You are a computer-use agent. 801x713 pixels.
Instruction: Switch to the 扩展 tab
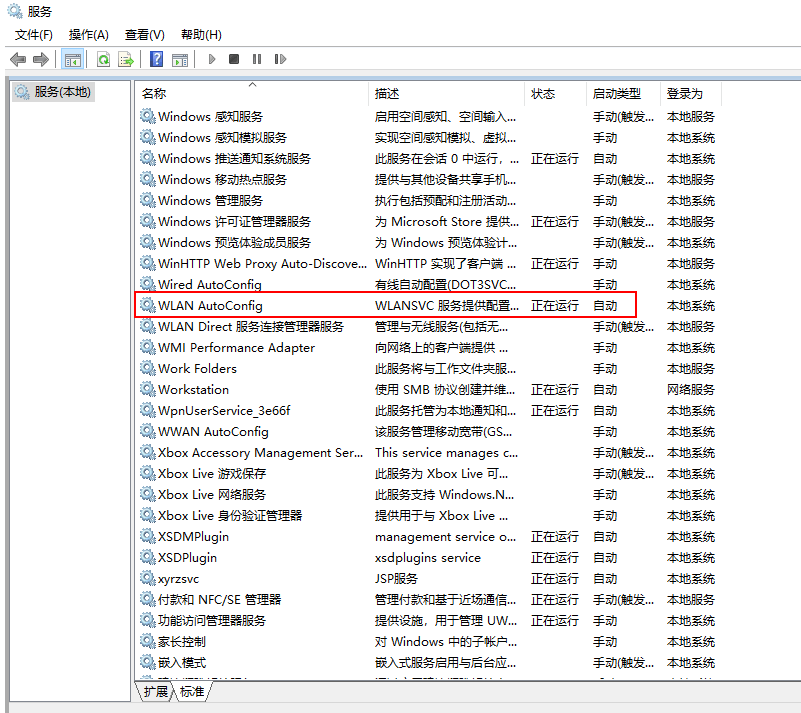155,692
